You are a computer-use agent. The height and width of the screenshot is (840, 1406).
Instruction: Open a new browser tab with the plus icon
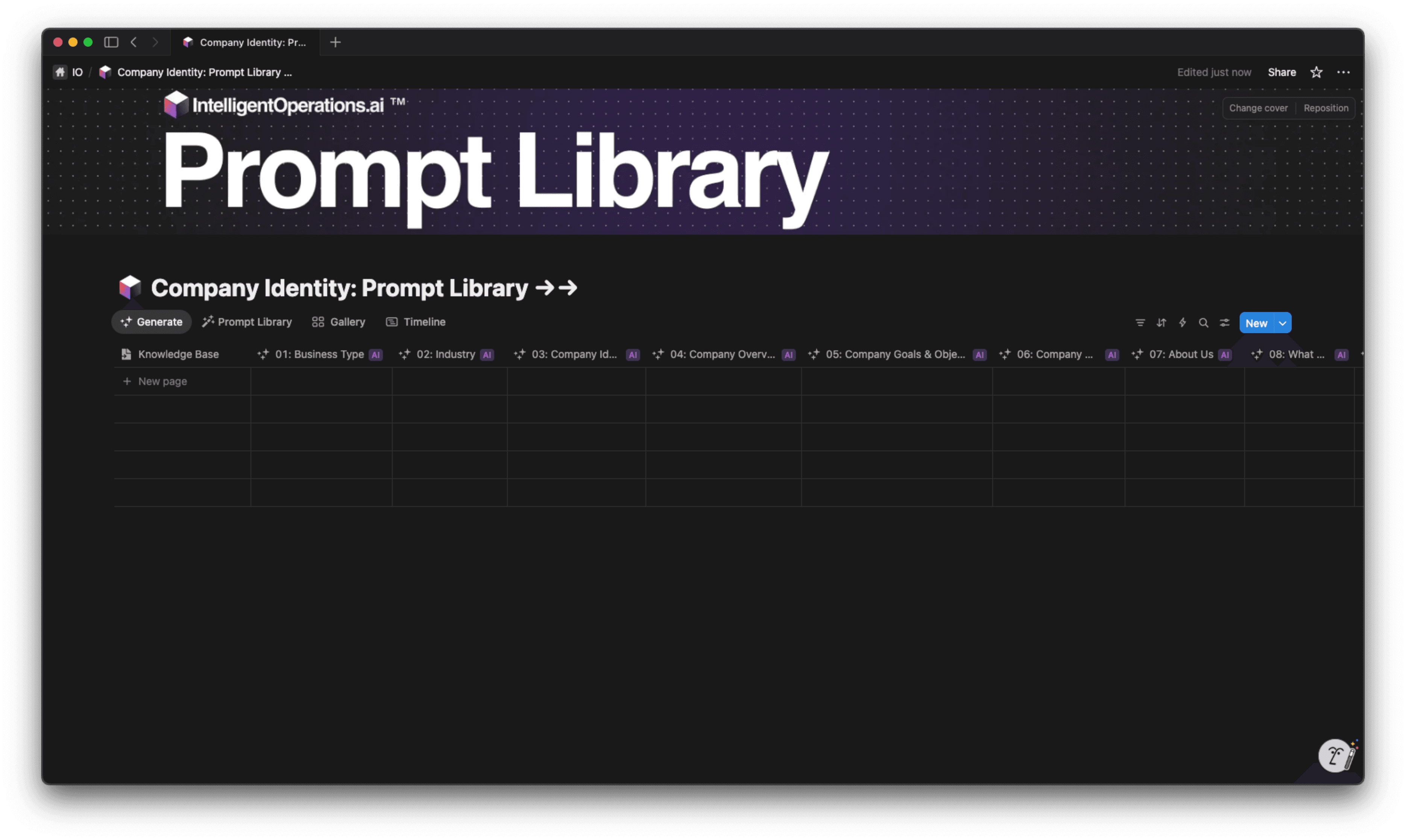pyautogui.click(x=335, y=42)
